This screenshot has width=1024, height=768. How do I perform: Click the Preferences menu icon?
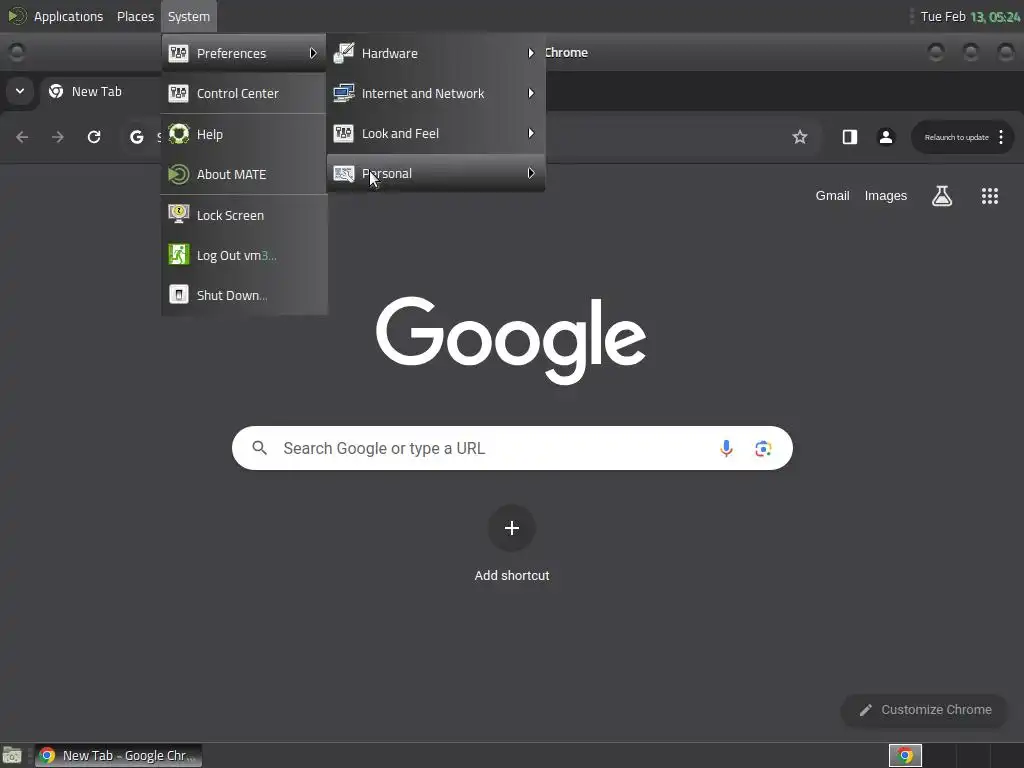178,53
